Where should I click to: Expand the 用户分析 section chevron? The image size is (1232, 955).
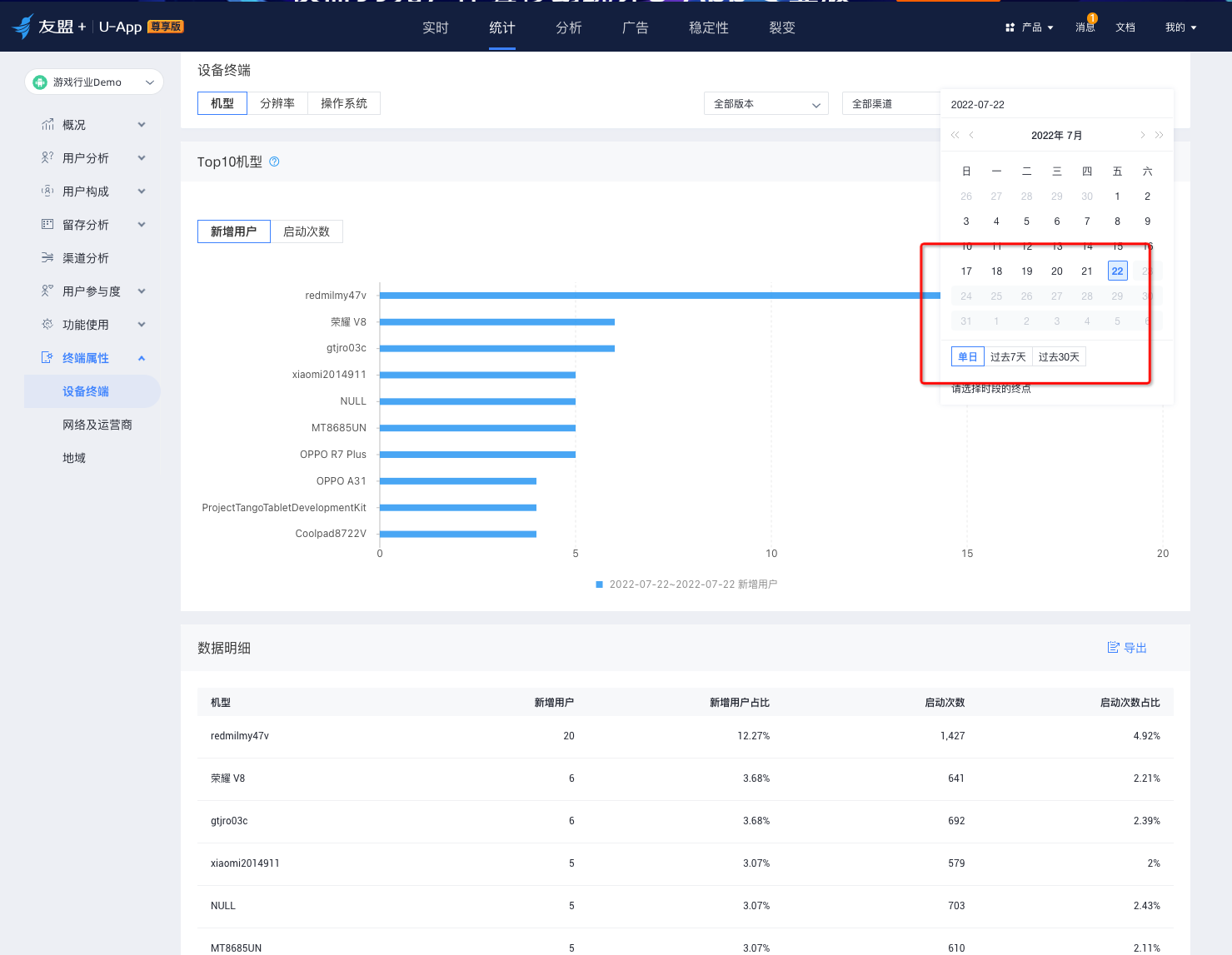coord(142,157)
